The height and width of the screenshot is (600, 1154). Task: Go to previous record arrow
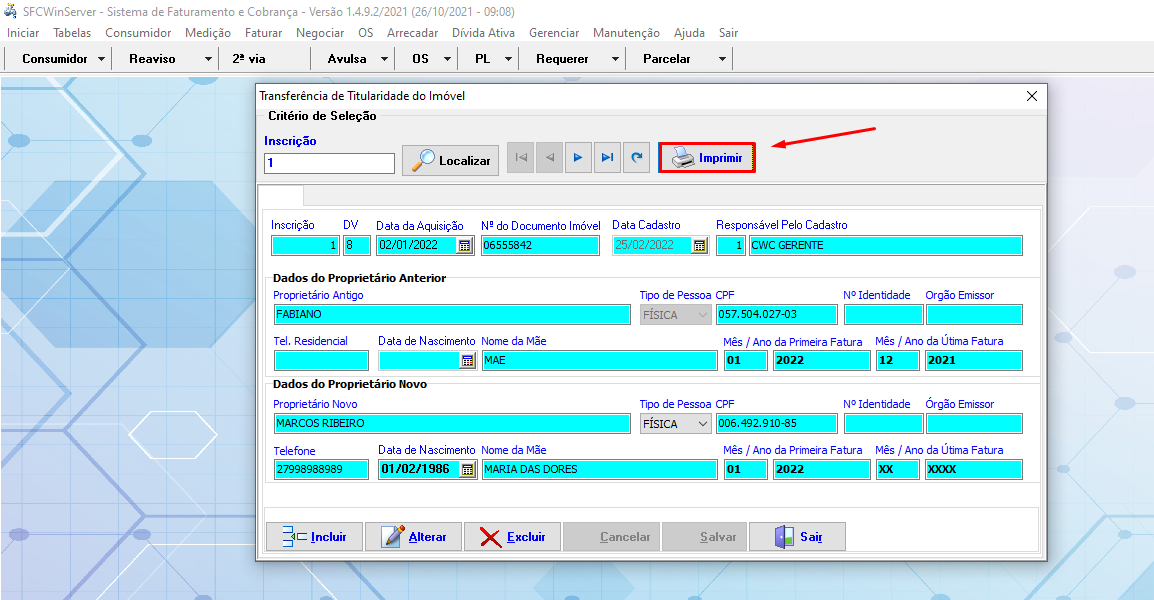[549, 158]
